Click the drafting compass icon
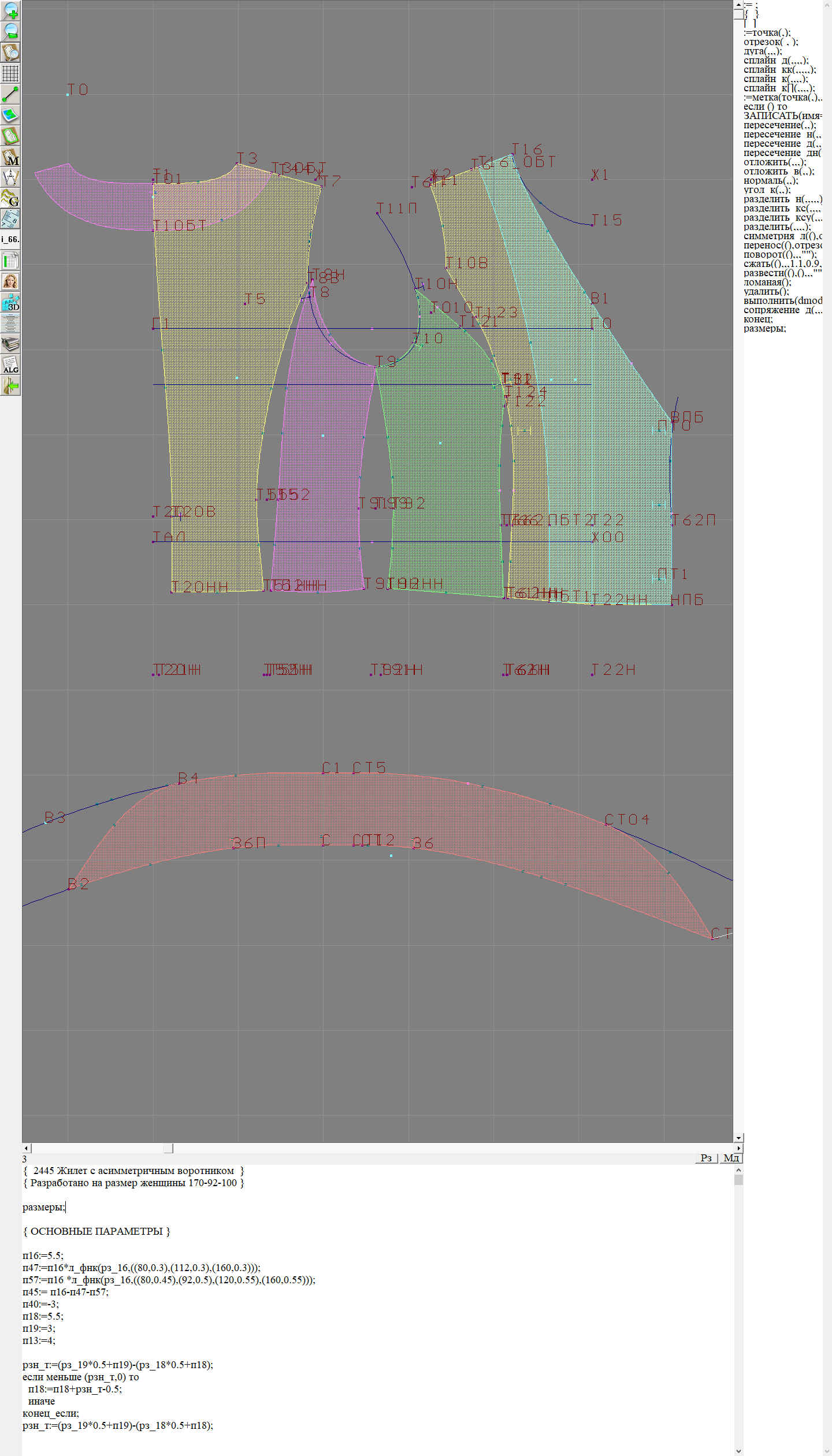Screen dimensions: 832x1456 click(x=10, y=177)
